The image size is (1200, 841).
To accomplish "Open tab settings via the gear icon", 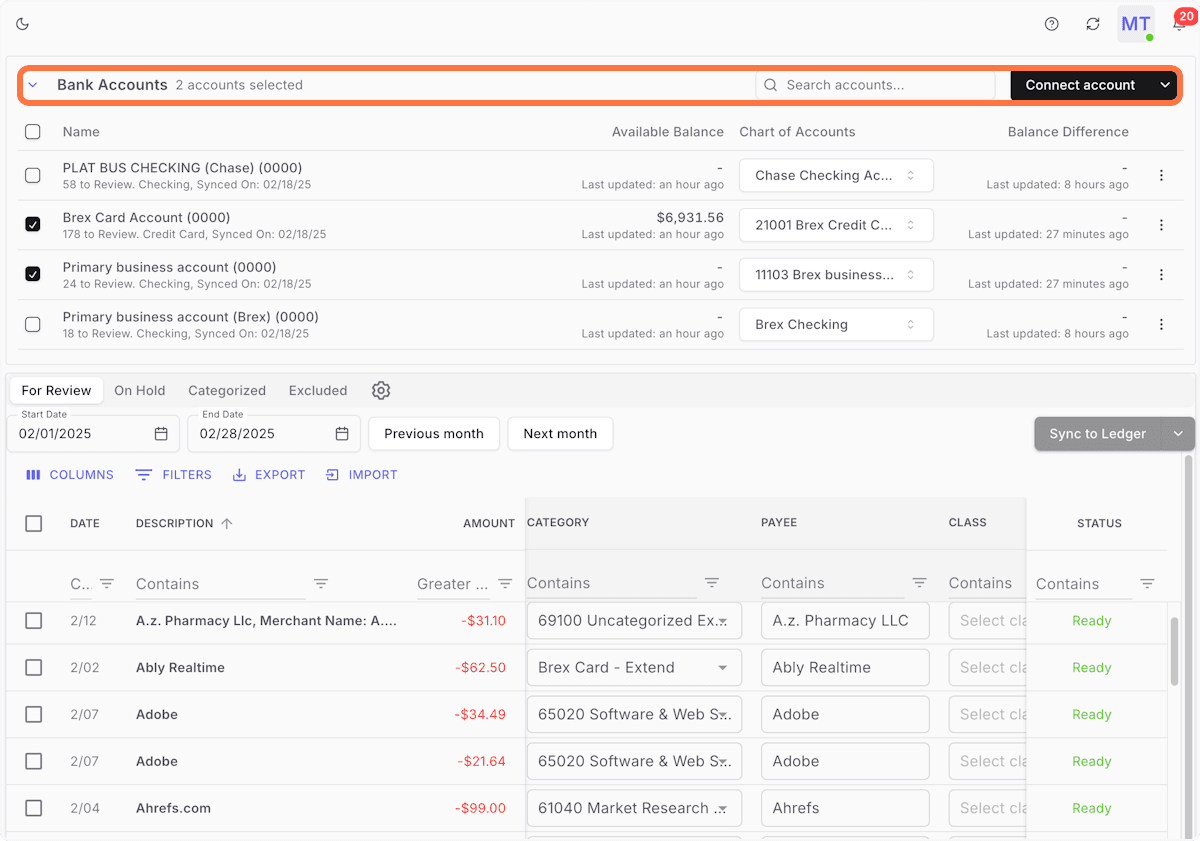I will click(381, 390).
